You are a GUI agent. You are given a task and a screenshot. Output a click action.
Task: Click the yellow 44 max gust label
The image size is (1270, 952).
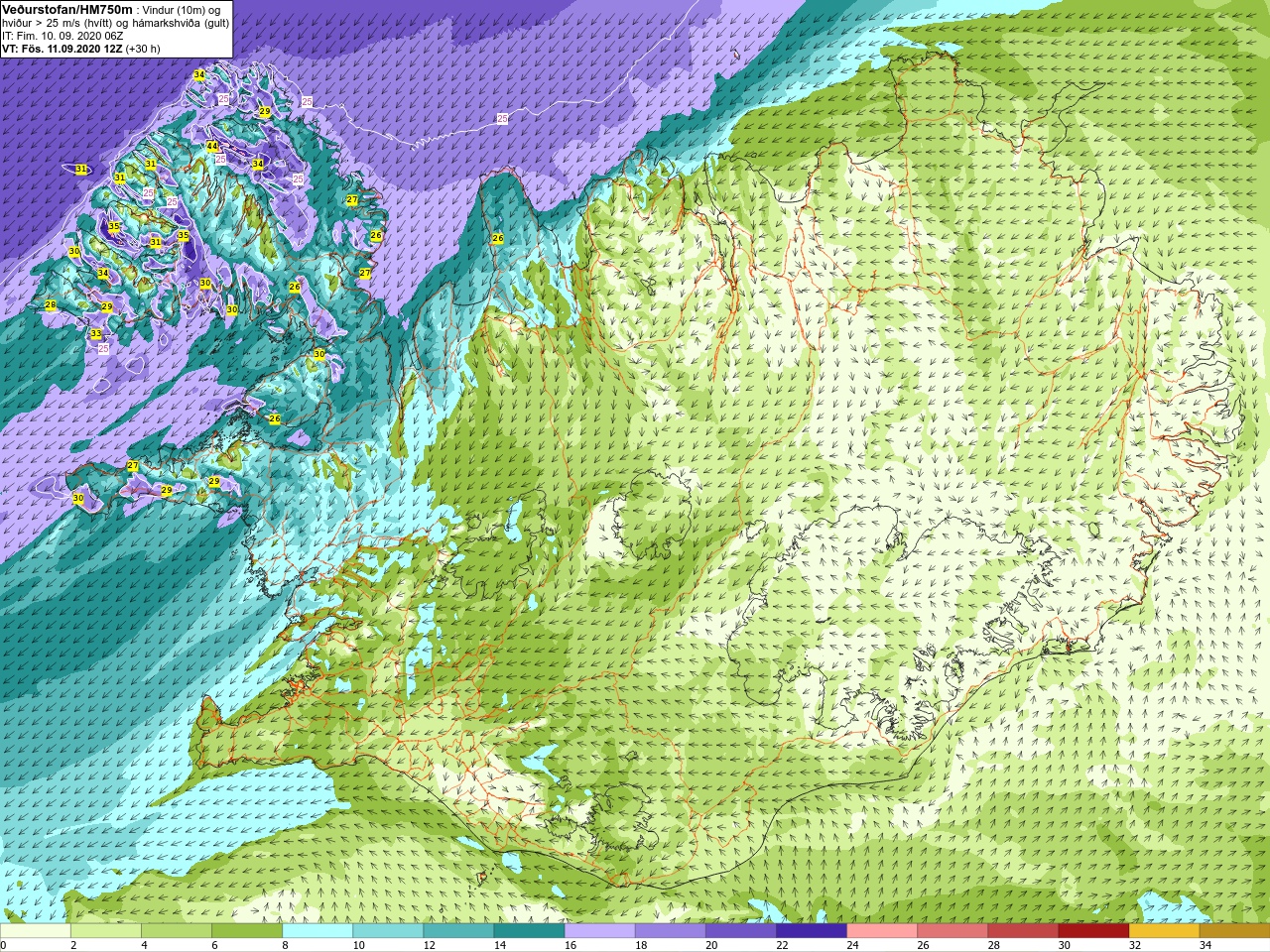point(212,147)
